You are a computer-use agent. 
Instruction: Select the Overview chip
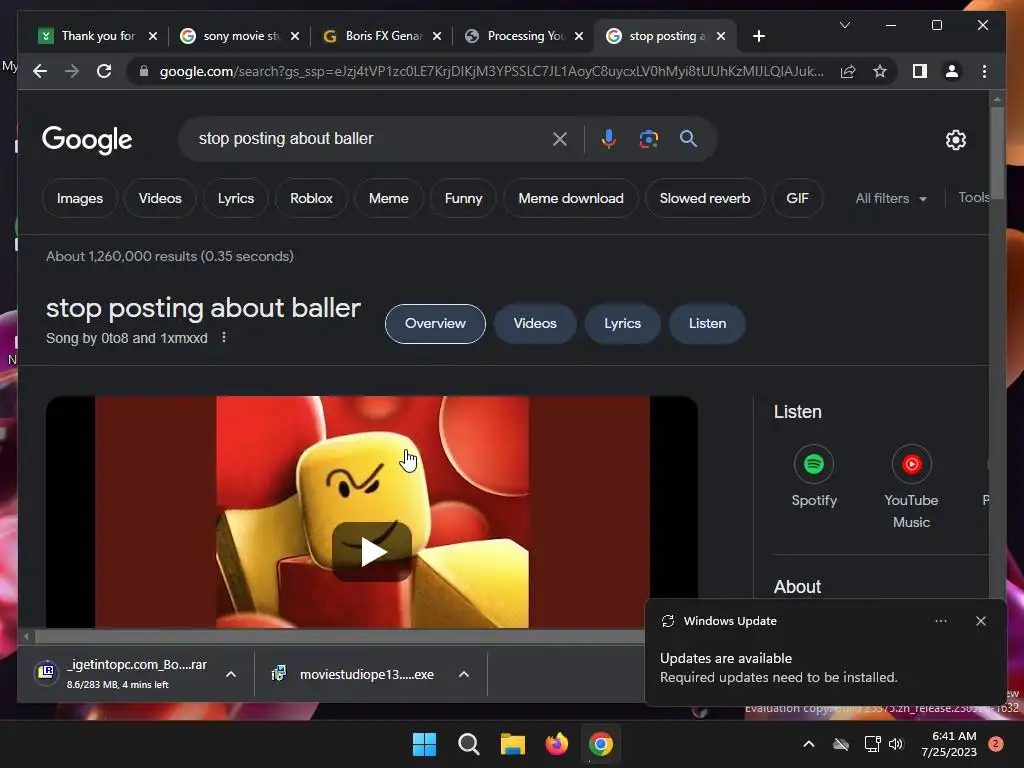pyautogui.click(x=435, y=323)
